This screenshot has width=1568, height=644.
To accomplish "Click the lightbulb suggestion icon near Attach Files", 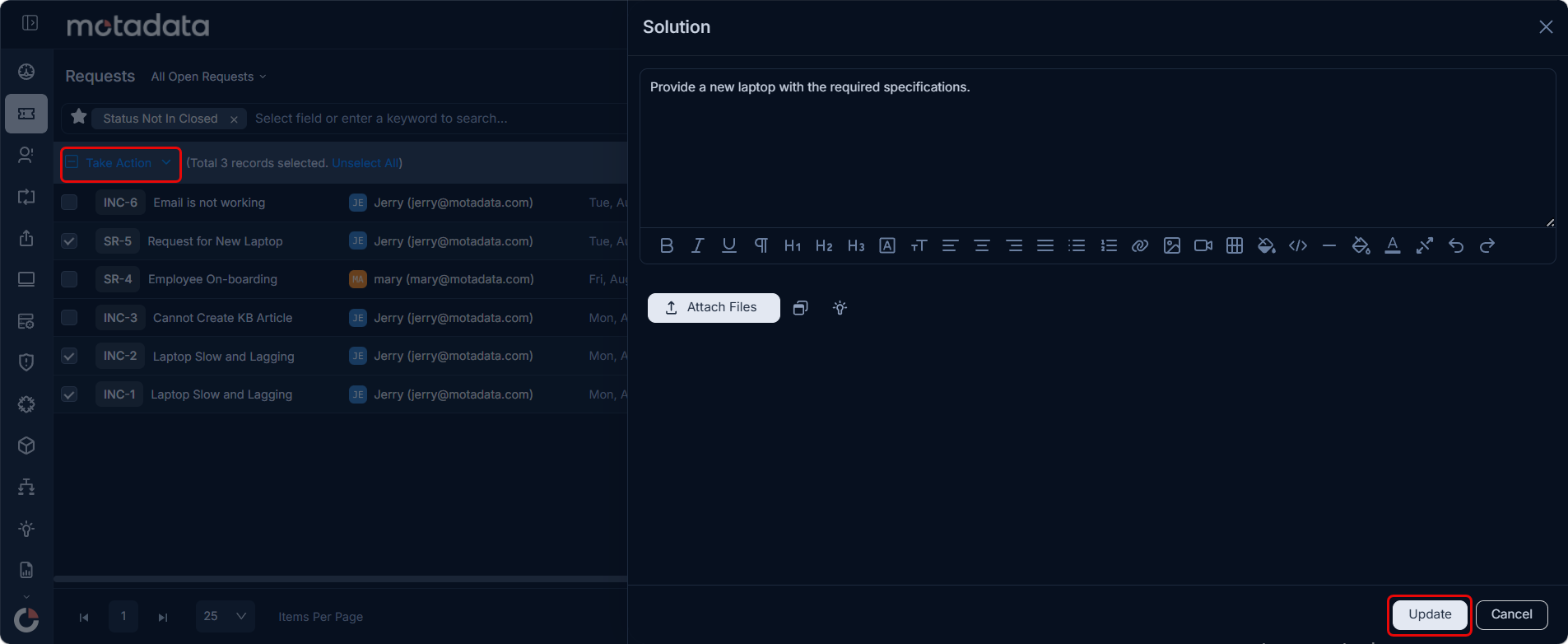I will pos(840,308).
